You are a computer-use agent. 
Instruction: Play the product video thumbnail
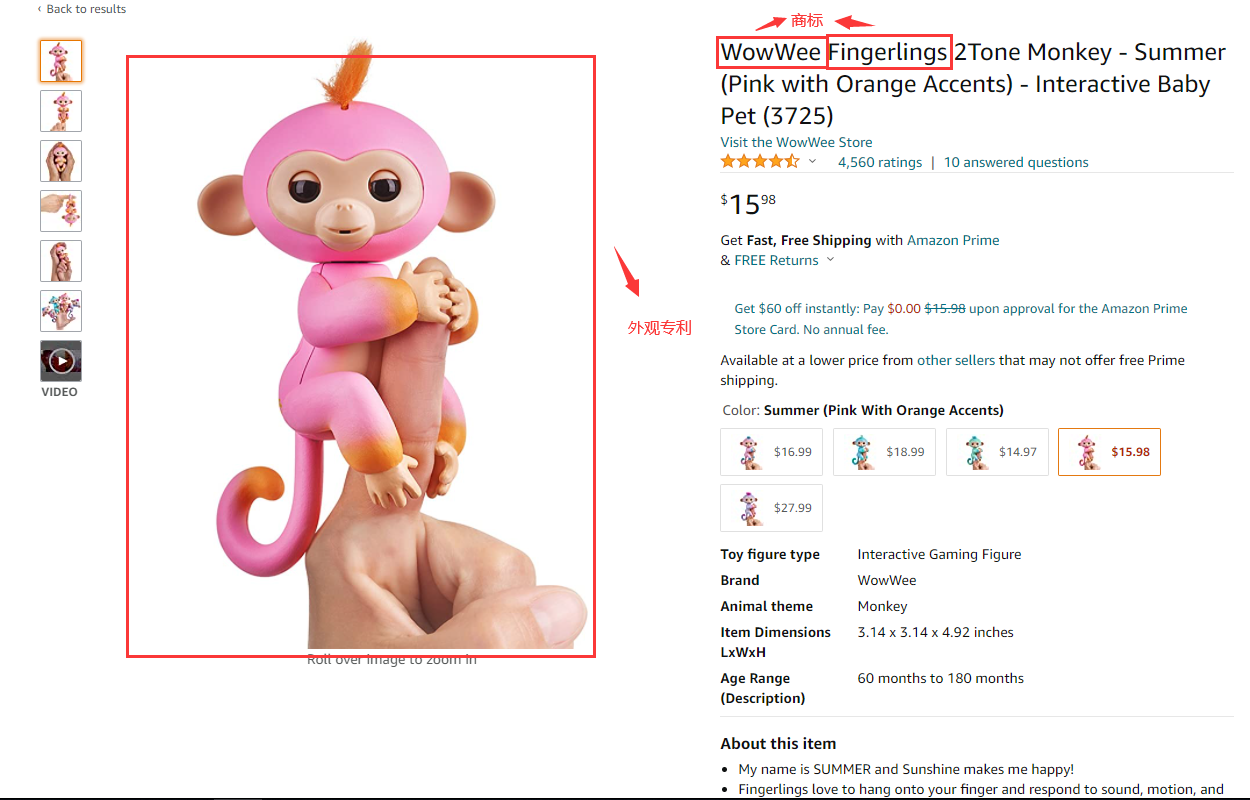click(x=61, y=361)
